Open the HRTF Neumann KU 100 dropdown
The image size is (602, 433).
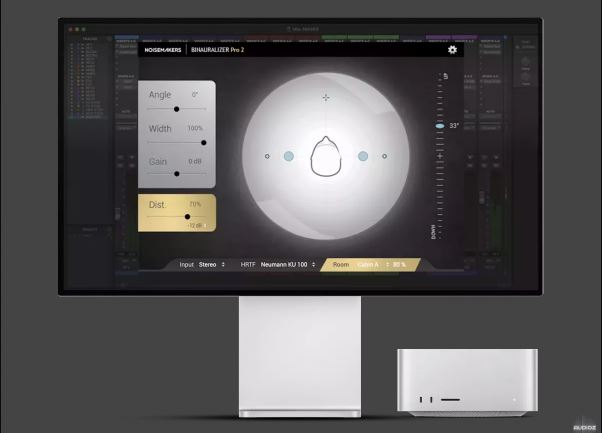(288, 264)
